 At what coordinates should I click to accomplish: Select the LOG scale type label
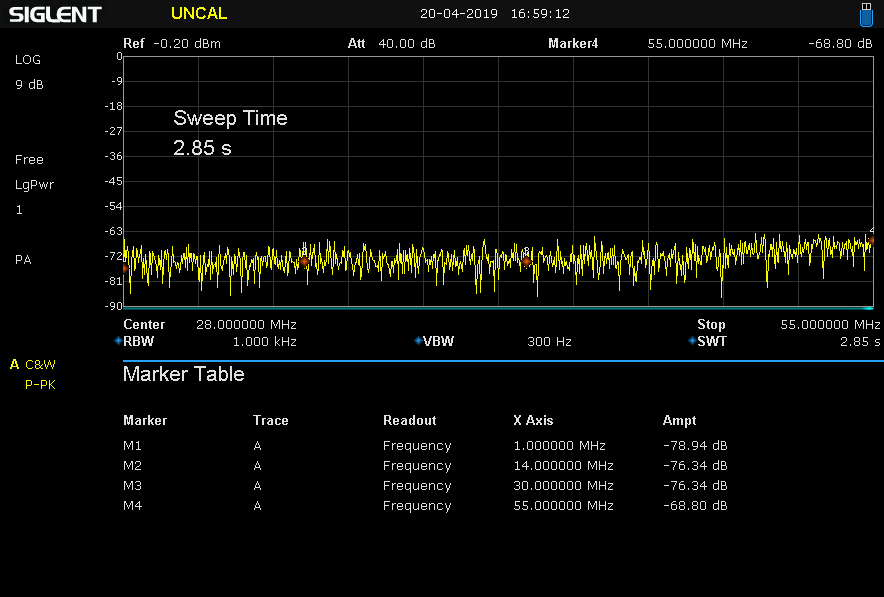coord(28,60)
